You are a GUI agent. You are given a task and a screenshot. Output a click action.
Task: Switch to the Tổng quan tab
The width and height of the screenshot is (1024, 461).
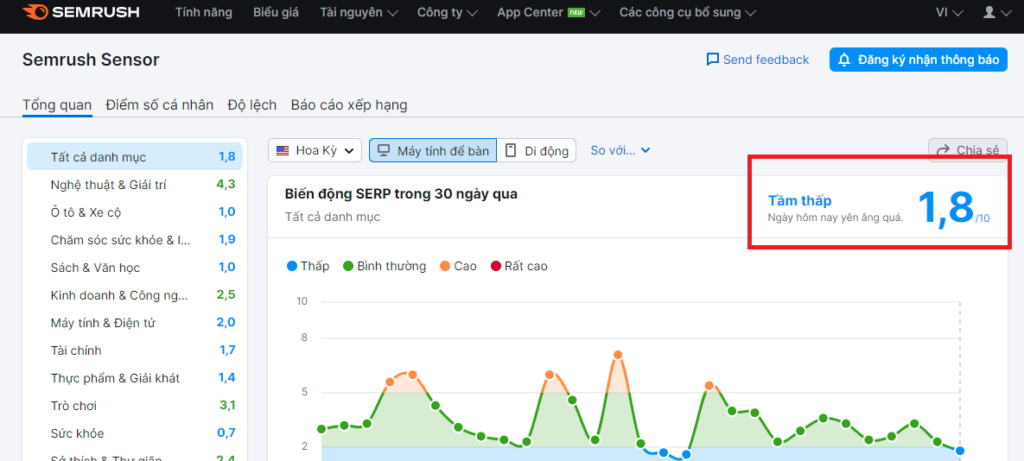[x=57, y=105]
